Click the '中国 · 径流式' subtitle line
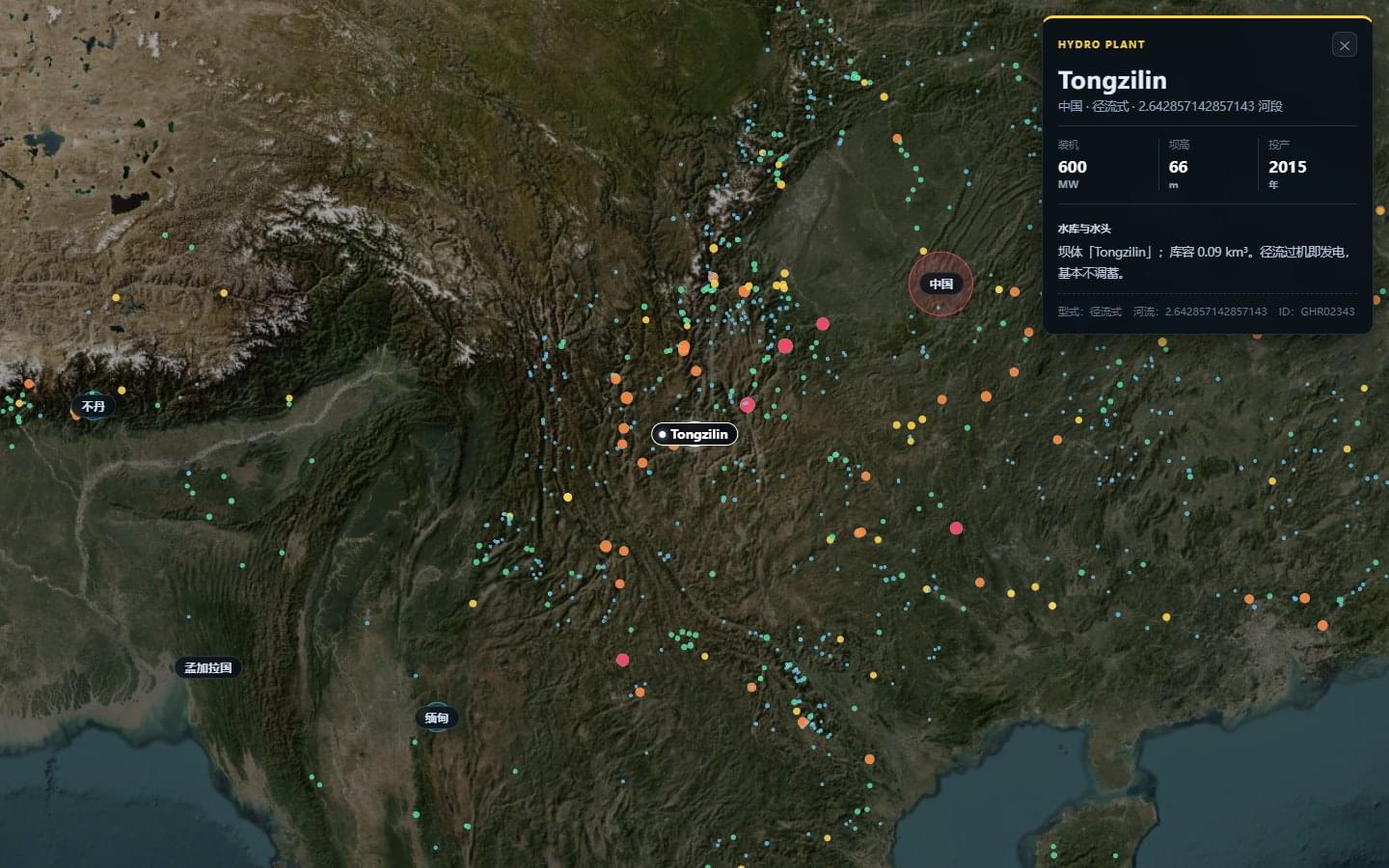The height and width of the screenshot is (868, 1389). pos(1170,106)
